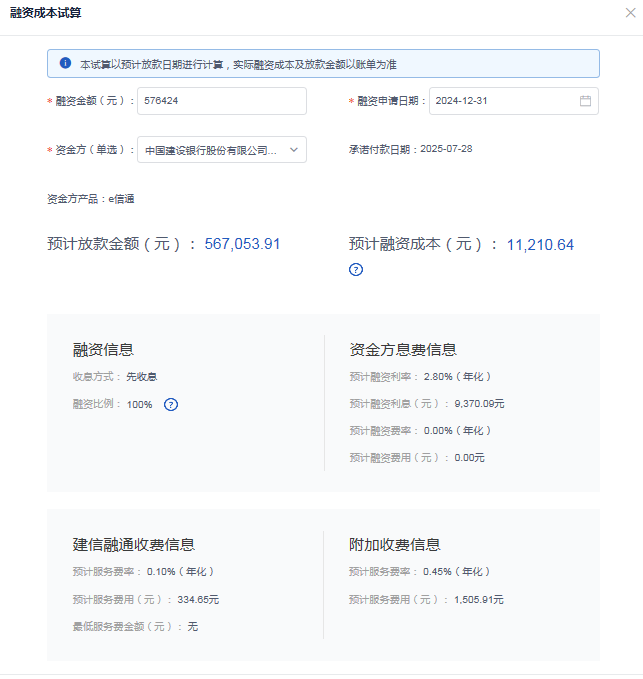Open the calendar icon in 融资申请日期

click(x=585, y=101)
